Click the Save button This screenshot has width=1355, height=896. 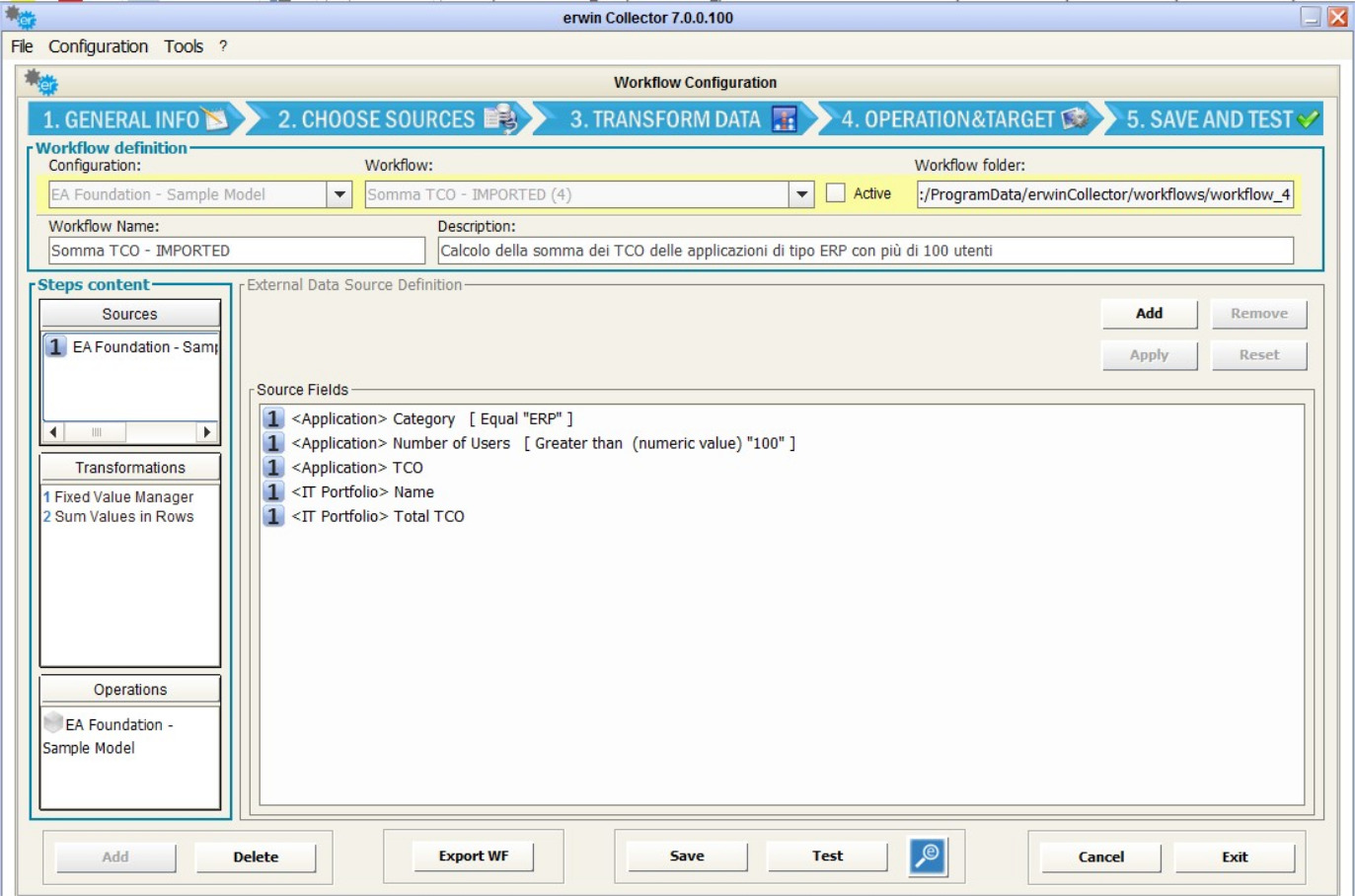[x=687, y=856]
